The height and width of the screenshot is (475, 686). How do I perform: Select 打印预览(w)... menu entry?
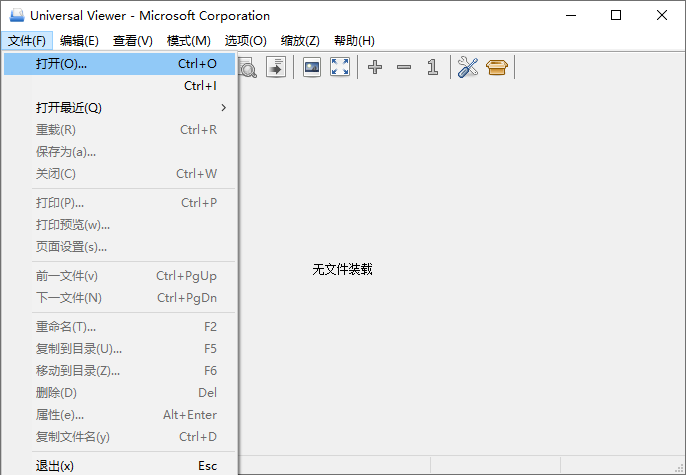pos(119,225)
